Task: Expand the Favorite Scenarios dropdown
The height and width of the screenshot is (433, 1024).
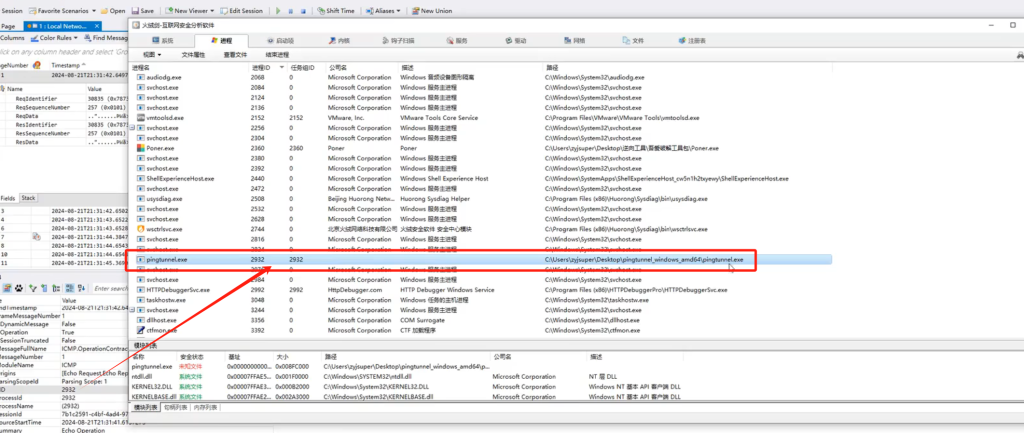Action: click(94, 11)
